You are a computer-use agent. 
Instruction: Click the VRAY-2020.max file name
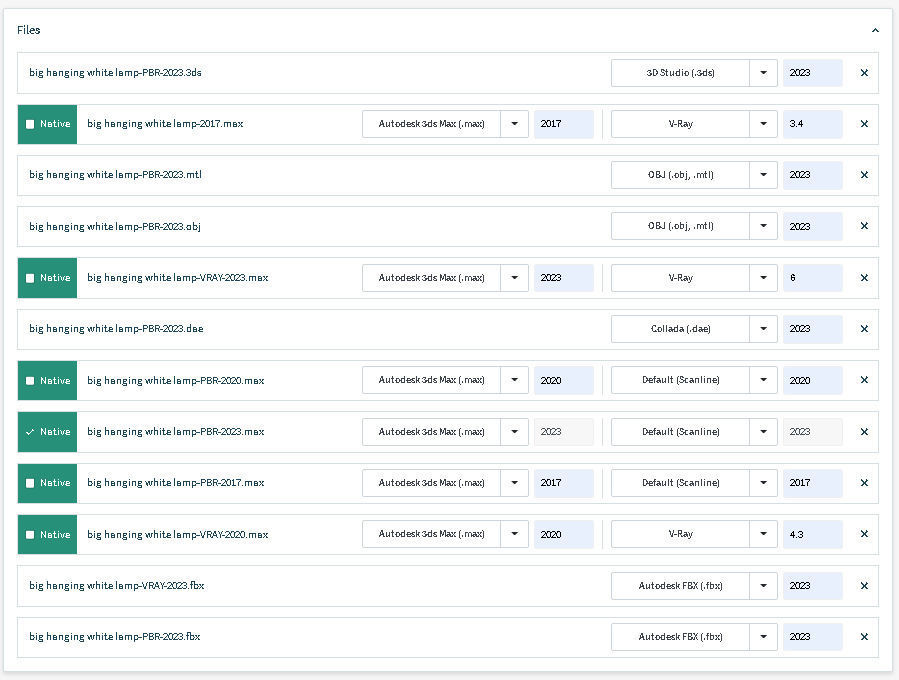coord(177,535)
